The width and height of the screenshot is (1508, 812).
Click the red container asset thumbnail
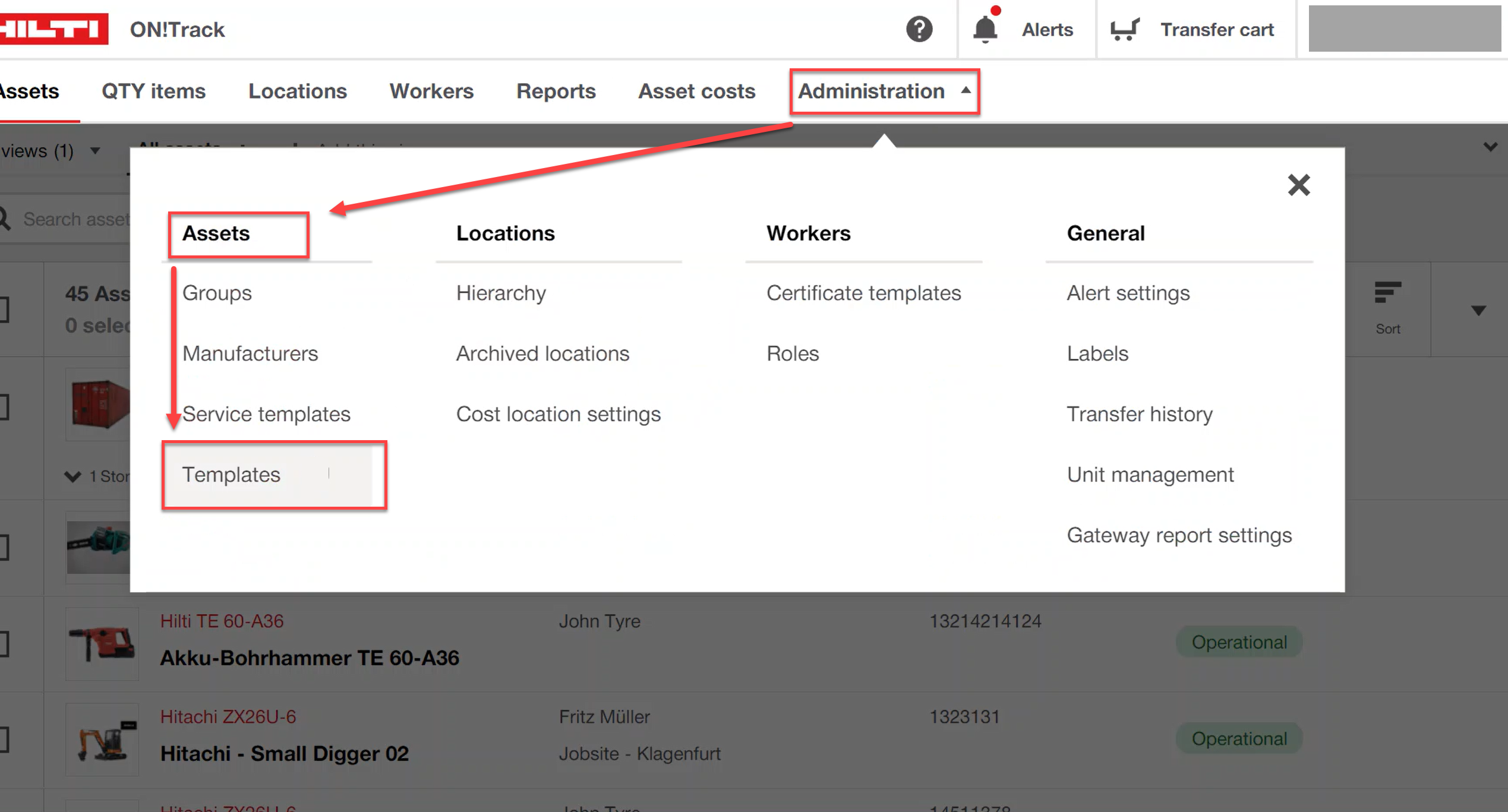98,405
